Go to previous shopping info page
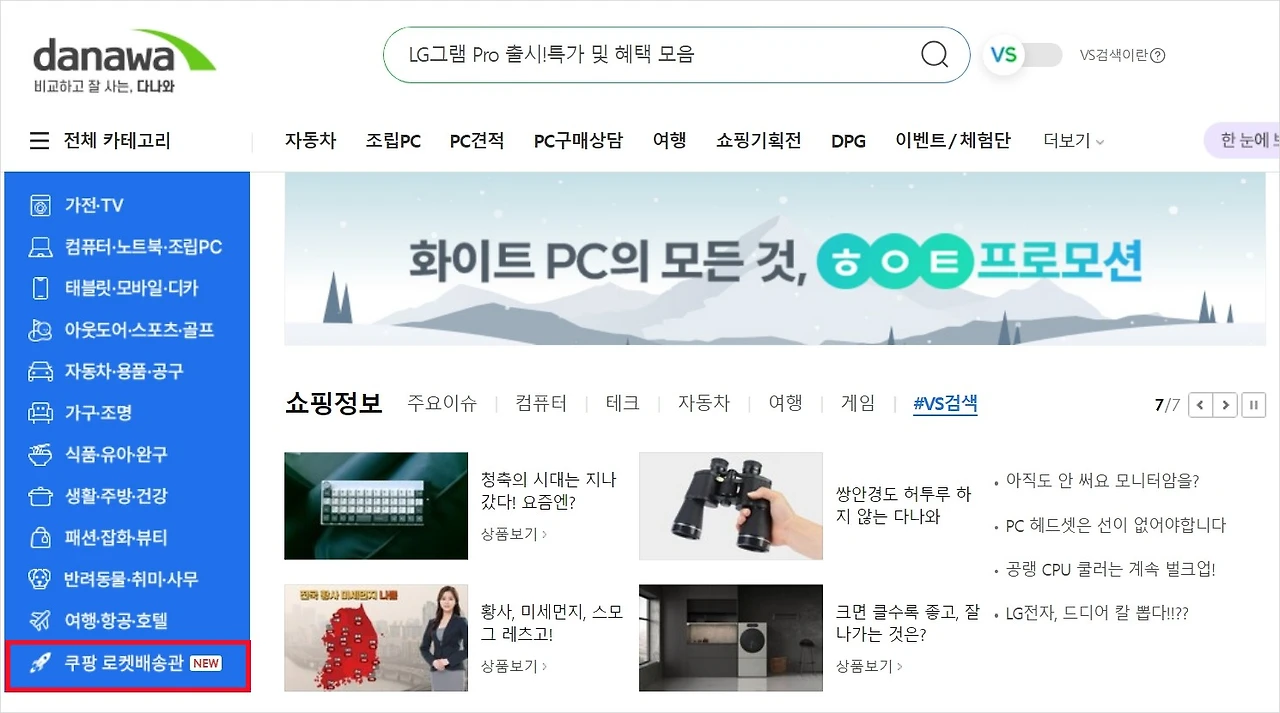This screenshot has width=1280, height=713. [1199, 405]
